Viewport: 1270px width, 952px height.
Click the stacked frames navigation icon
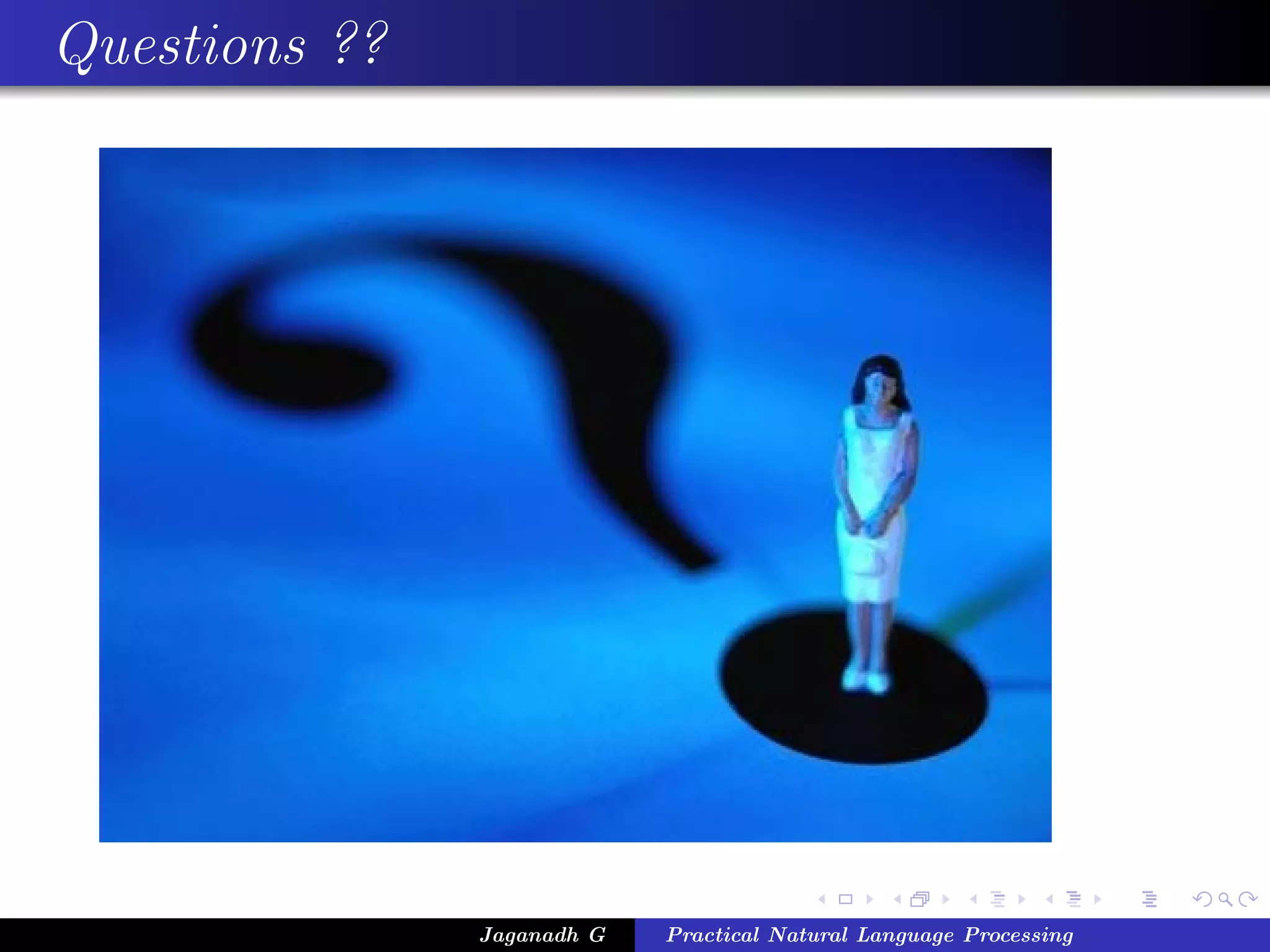coord(920,899)
